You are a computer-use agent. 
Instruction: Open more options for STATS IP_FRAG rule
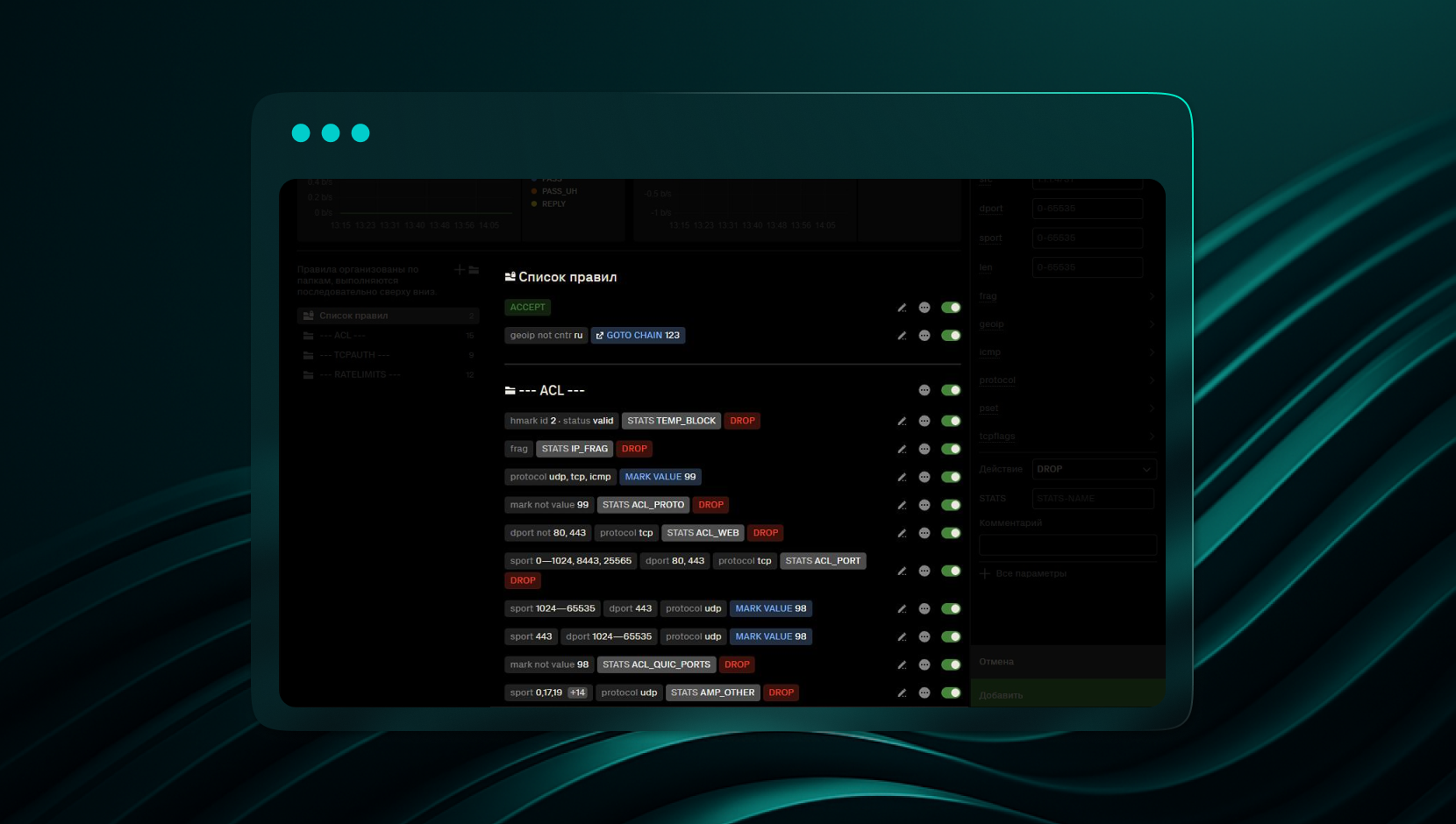pos(924,449)
